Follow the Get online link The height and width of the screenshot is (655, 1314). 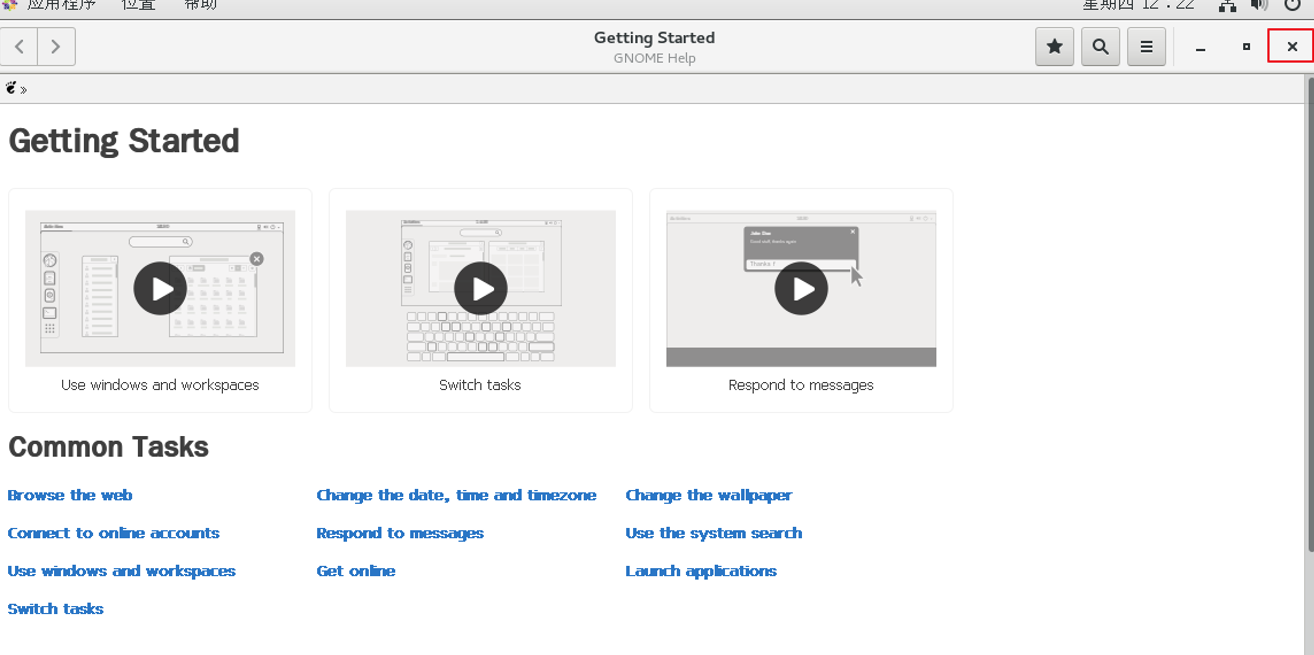(356, 571)
